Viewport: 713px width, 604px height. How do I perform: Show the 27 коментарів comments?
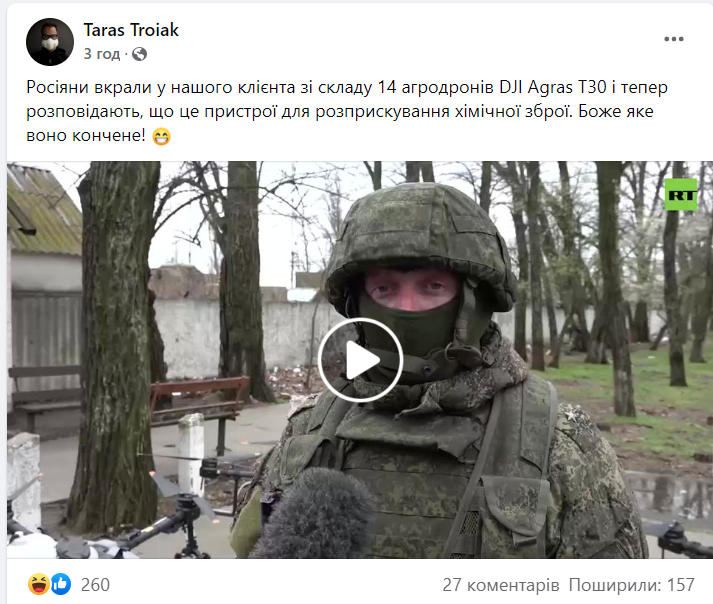501,585
